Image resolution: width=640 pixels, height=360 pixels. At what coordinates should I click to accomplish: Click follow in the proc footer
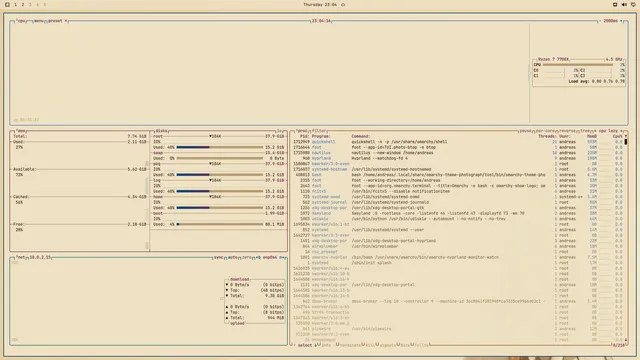coord(422,345)
